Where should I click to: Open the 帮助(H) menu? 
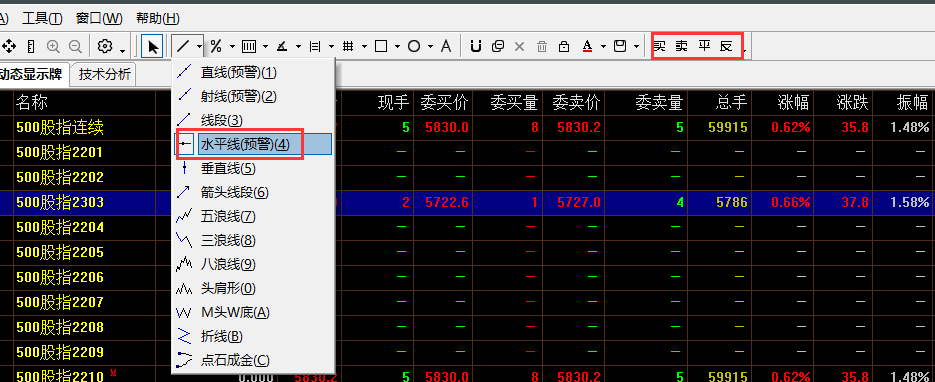point(158,18)
